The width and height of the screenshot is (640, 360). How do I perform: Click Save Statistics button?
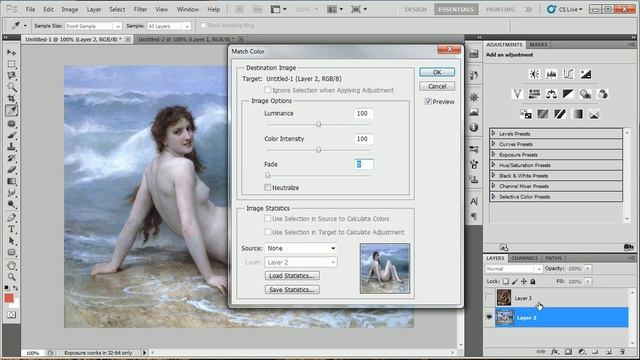292,289
